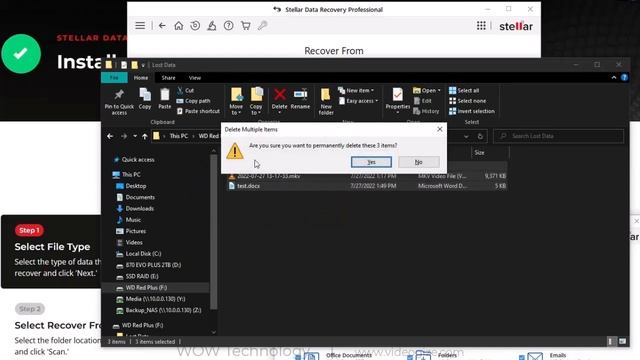Open Documents in navigation pane
The image size is (640, 360).
[x=140, y=197]
